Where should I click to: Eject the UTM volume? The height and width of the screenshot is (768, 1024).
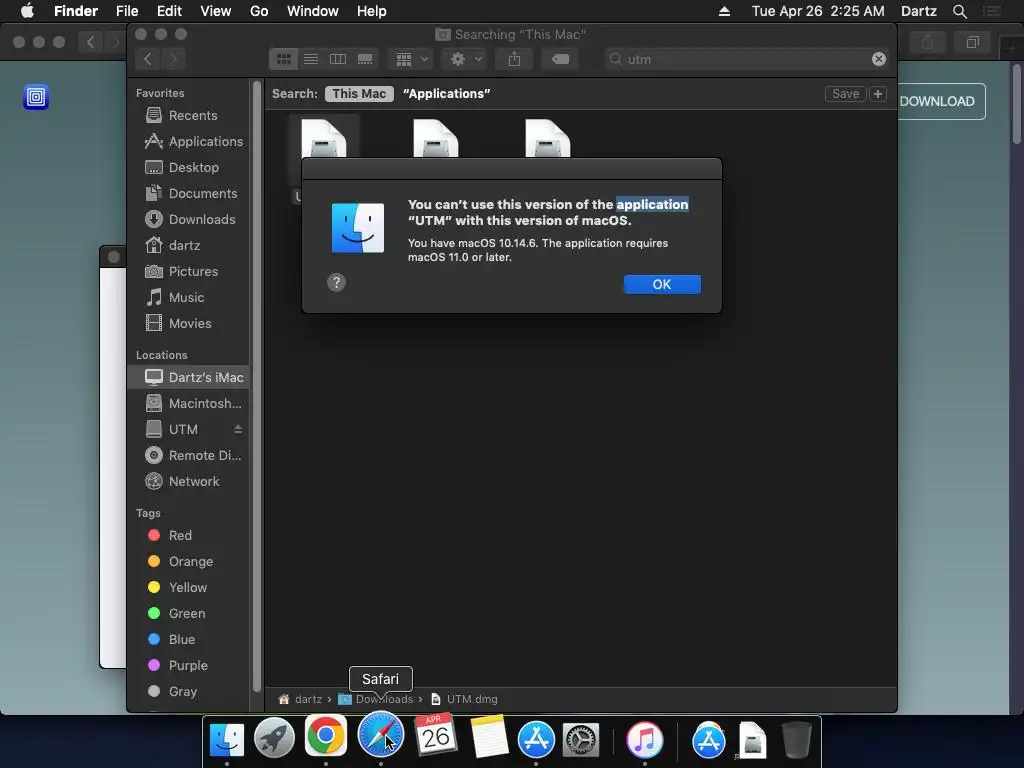238,429
